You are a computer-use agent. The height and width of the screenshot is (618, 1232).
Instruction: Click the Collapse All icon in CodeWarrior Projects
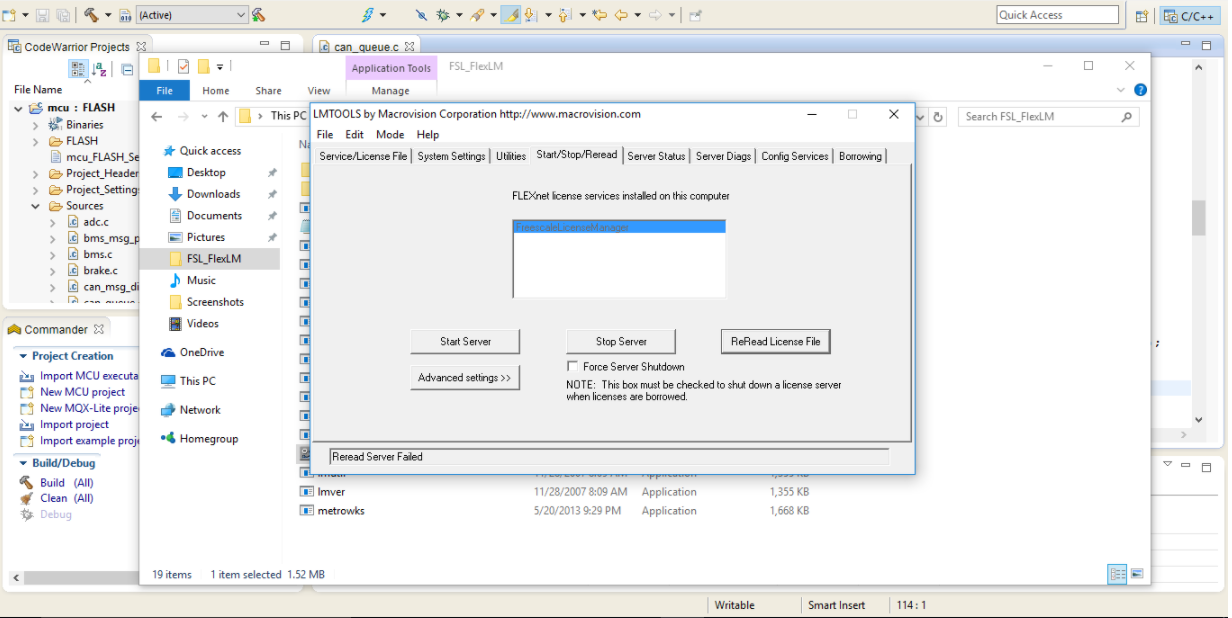[128, 69]
